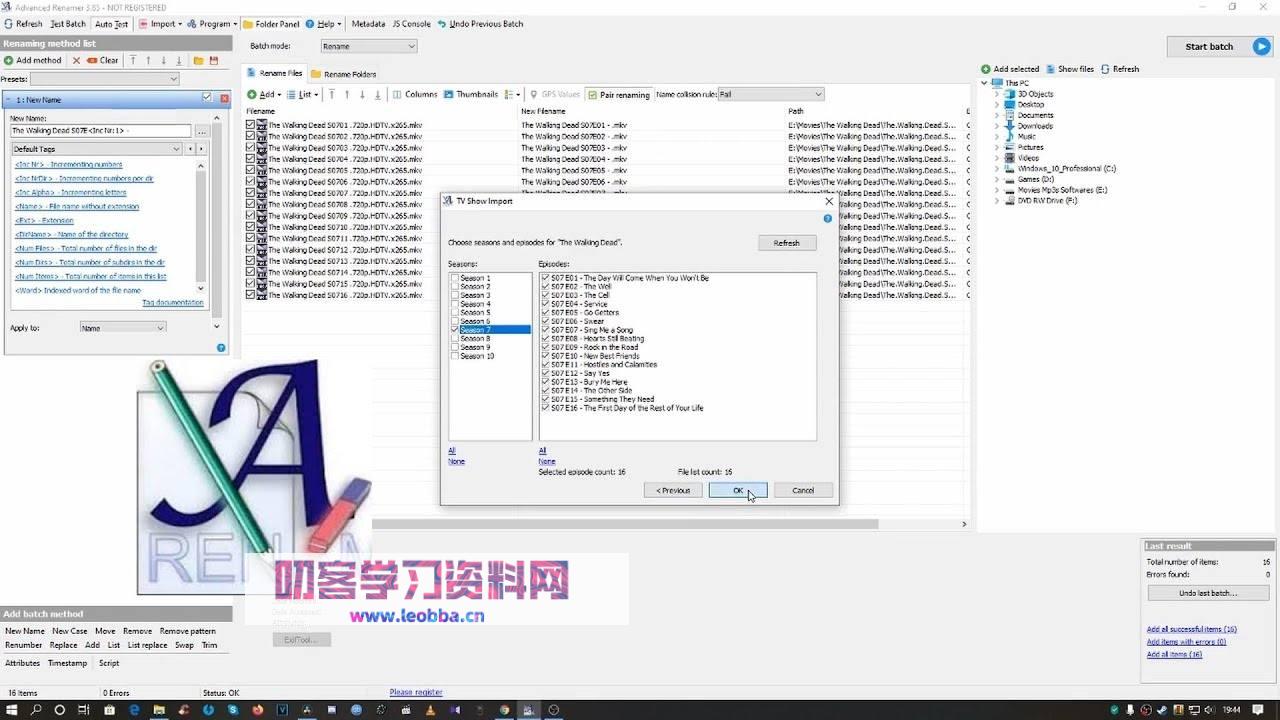The width and height of the screenshot is (1280, 720).
Task: Click the green Add selected icon
Action: tap(986, 69)
